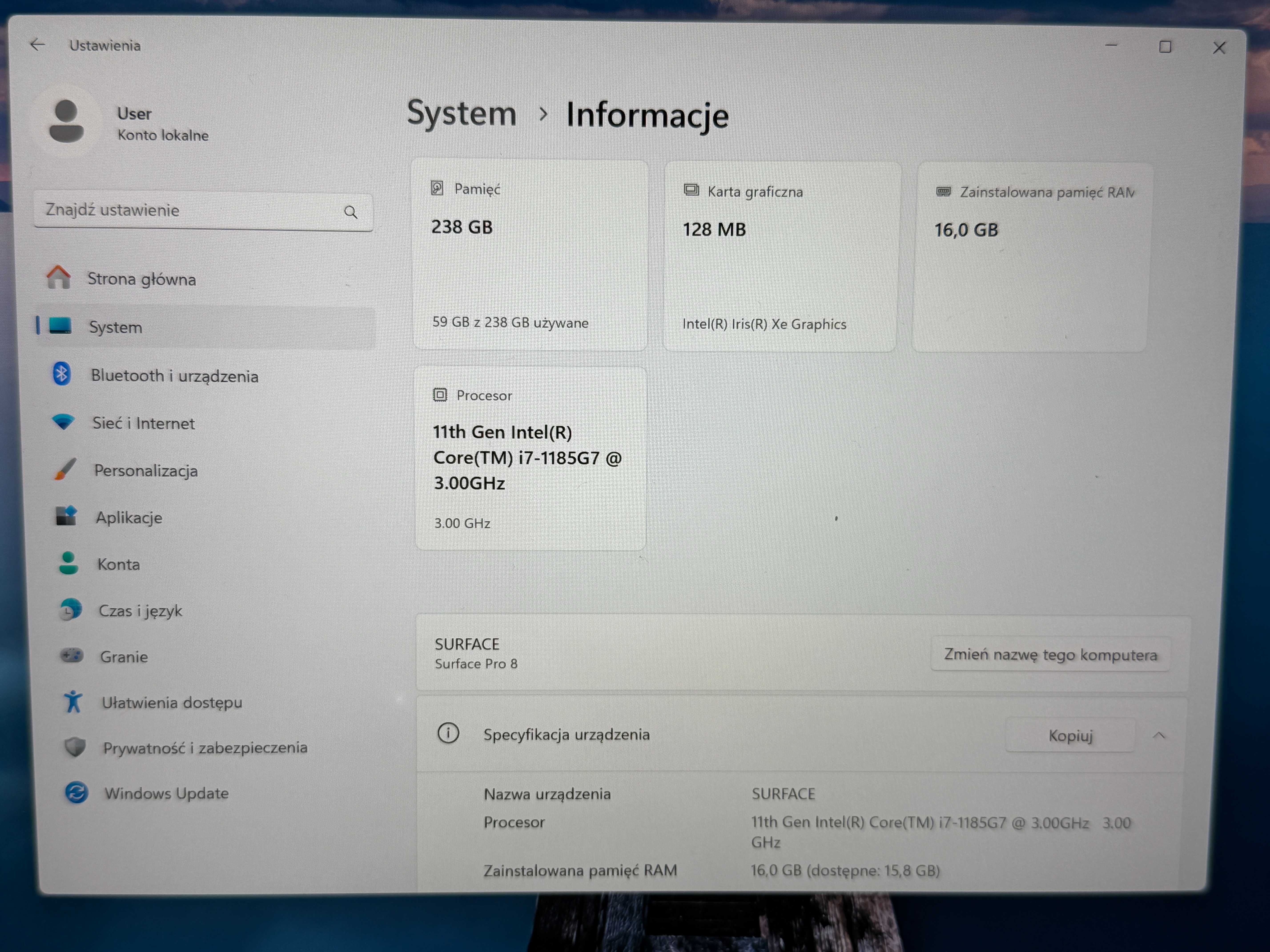Click the Karta graficzna display icon
1270x952 pixels.
point(691,190)
